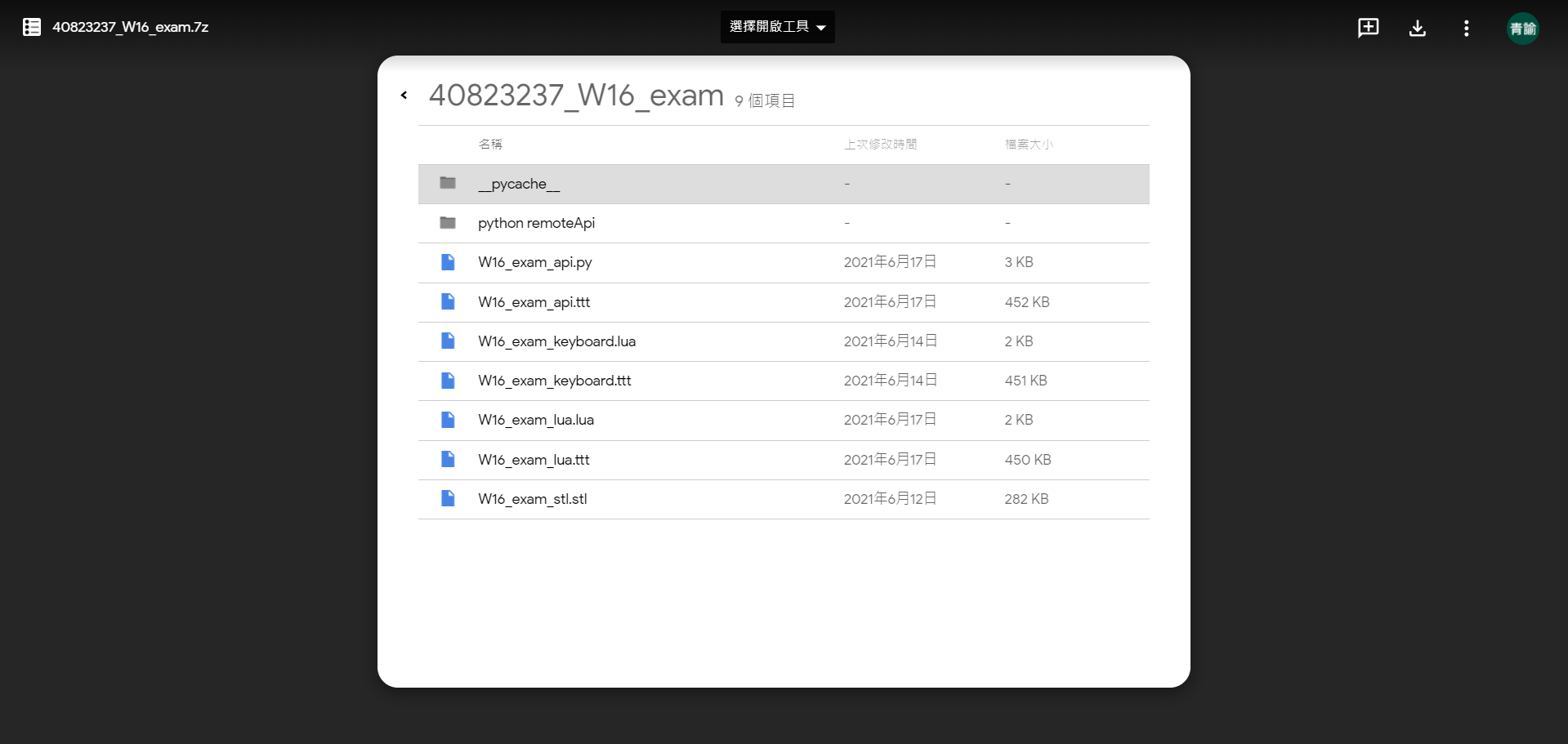Image resolution: width=1568 pixels, height=744 pixels.
Task: Click the W16_exam_keyboard.ttt file icon
Action: [x=448, y=381]
